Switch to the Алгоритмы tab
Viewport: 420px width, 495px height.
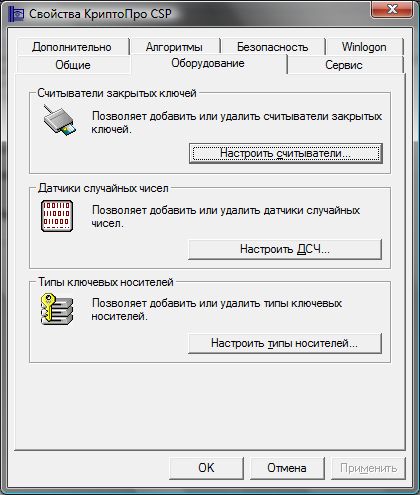(174, 47)
